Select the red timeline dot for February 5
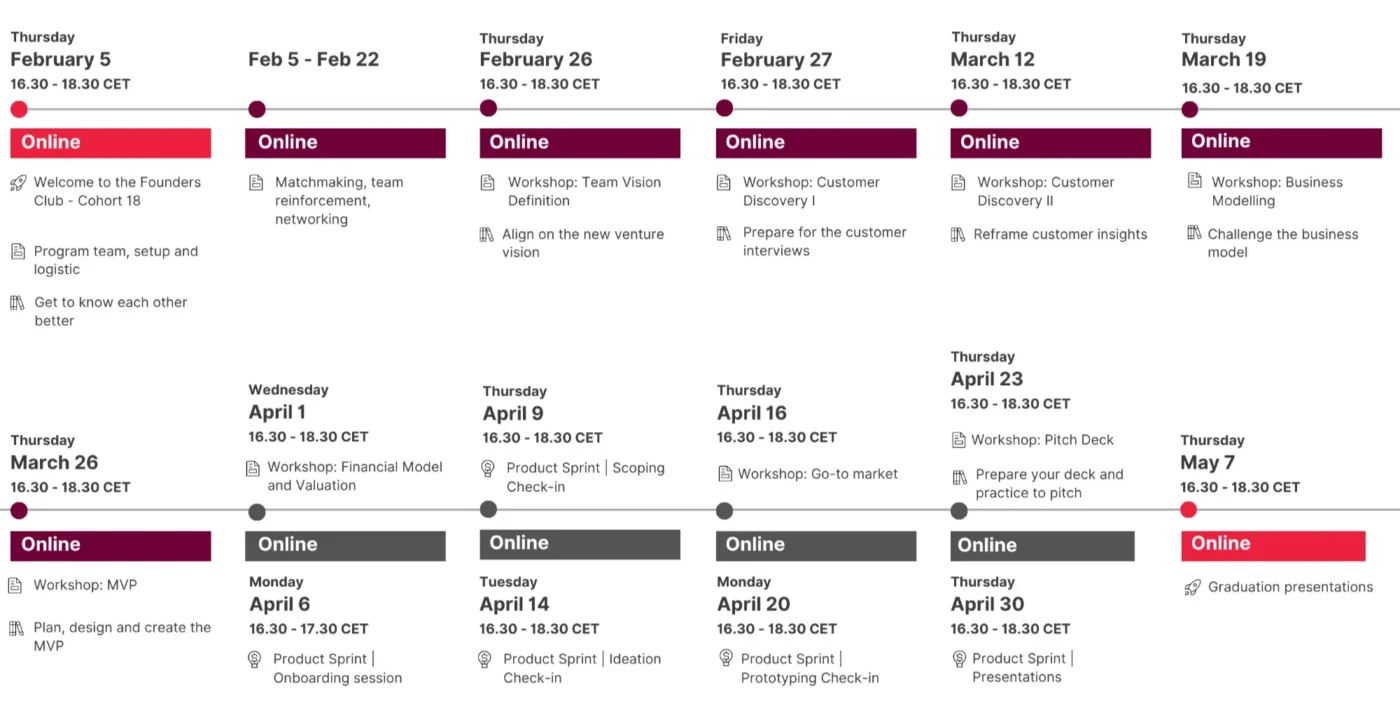This screenshot has height=713, width=1400. [19, 110]
